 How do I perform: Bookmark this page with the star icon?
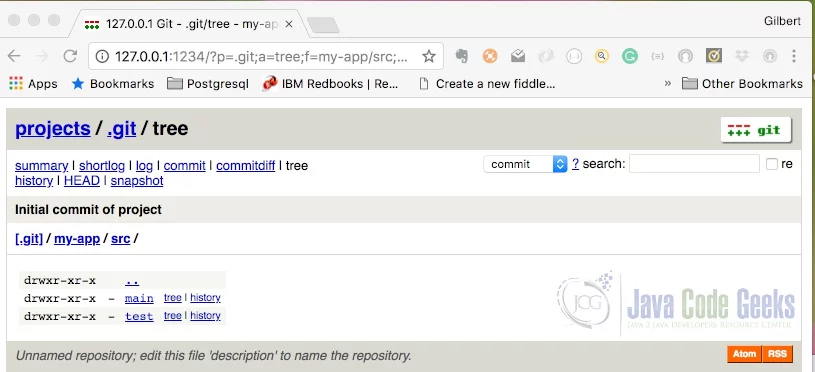428,56
